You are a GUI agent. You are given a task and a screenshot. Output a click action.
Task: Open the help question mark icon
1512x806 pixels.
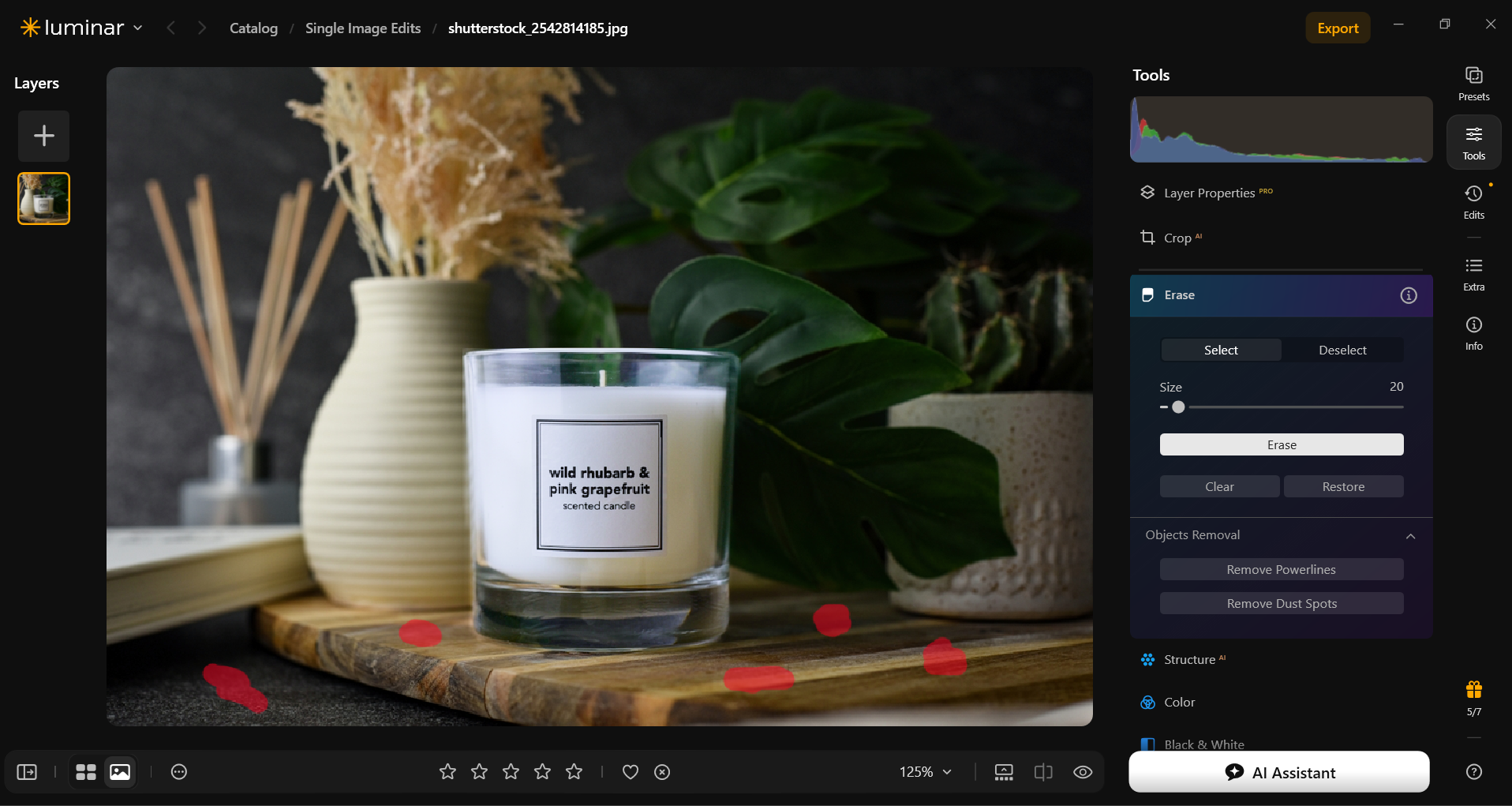pos(1473,772)
